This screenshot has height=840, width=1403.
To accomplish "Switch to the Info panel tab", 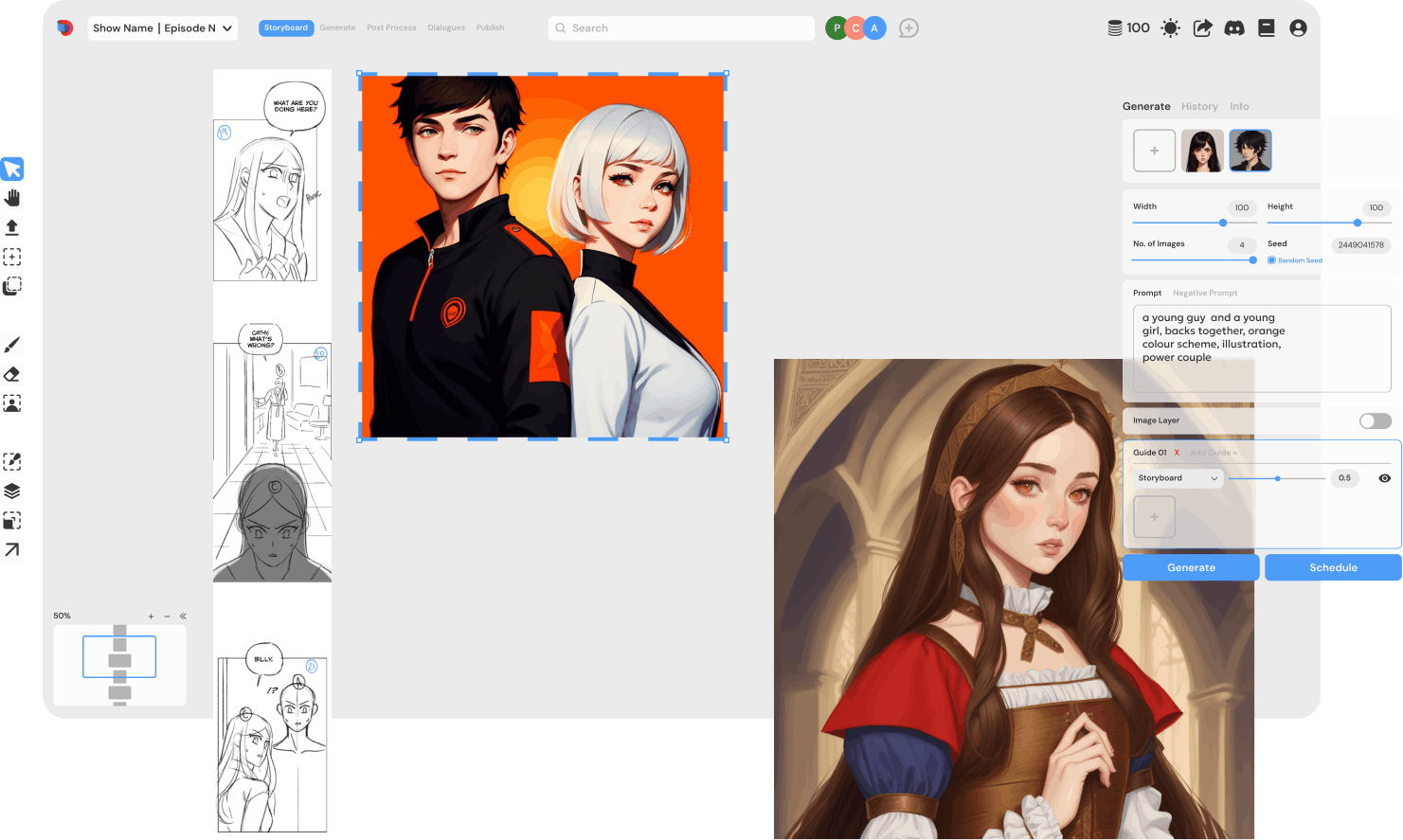I will click(1239, 107).
